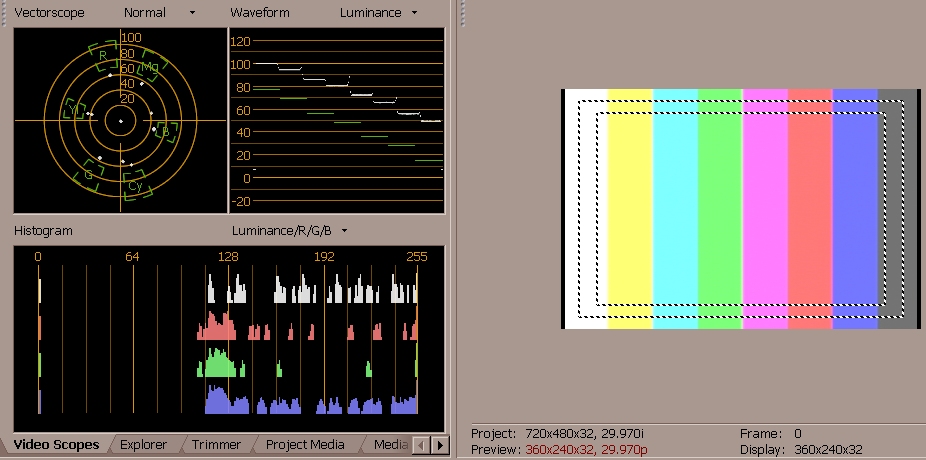Click the histogram graph area
The width and height of the screenshot is (926, 460).
coord(229,339)
